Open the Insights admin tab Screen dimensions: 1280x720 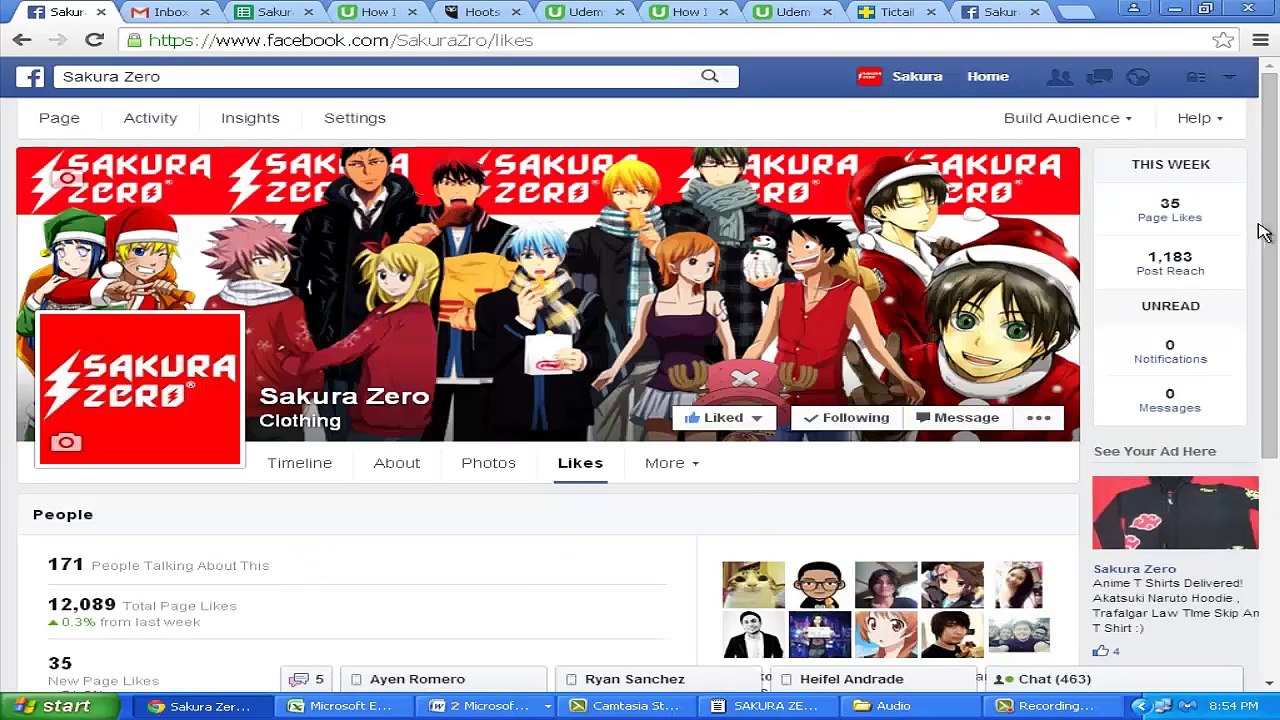pyautogui.click(x=250, y=118)
